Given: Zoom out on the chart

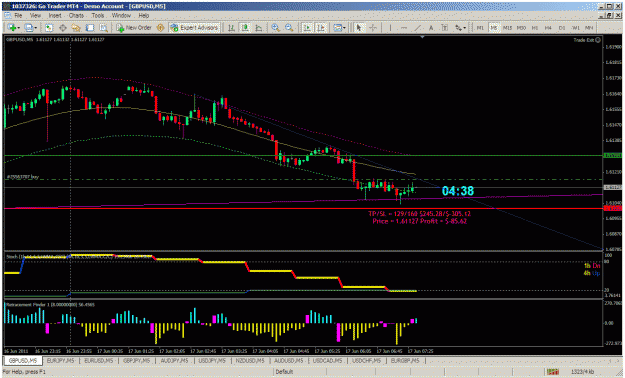Looking at the screenshot, I should (x=289, y=28).
